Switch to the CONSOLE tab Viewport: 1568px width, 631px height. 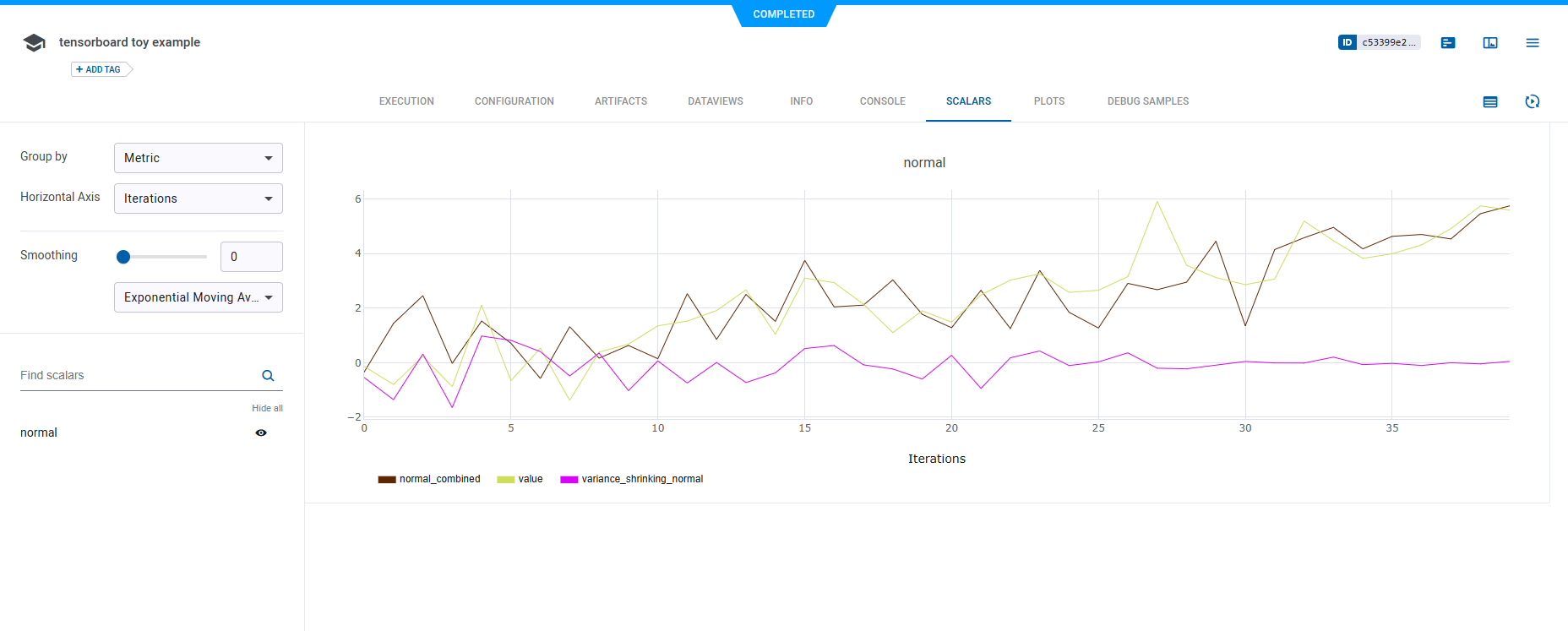pos(882,101)
